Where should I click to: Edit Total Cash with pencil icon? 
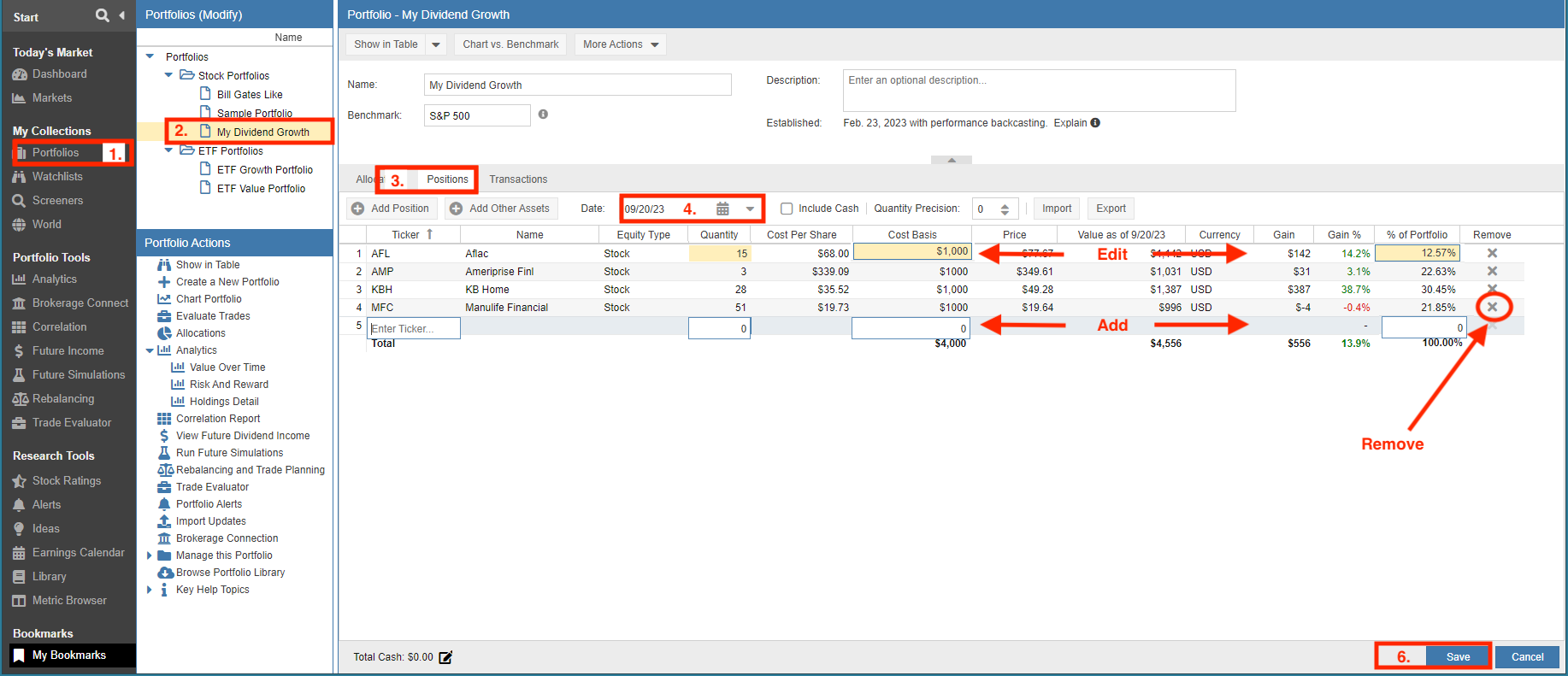tap(445, 657)
